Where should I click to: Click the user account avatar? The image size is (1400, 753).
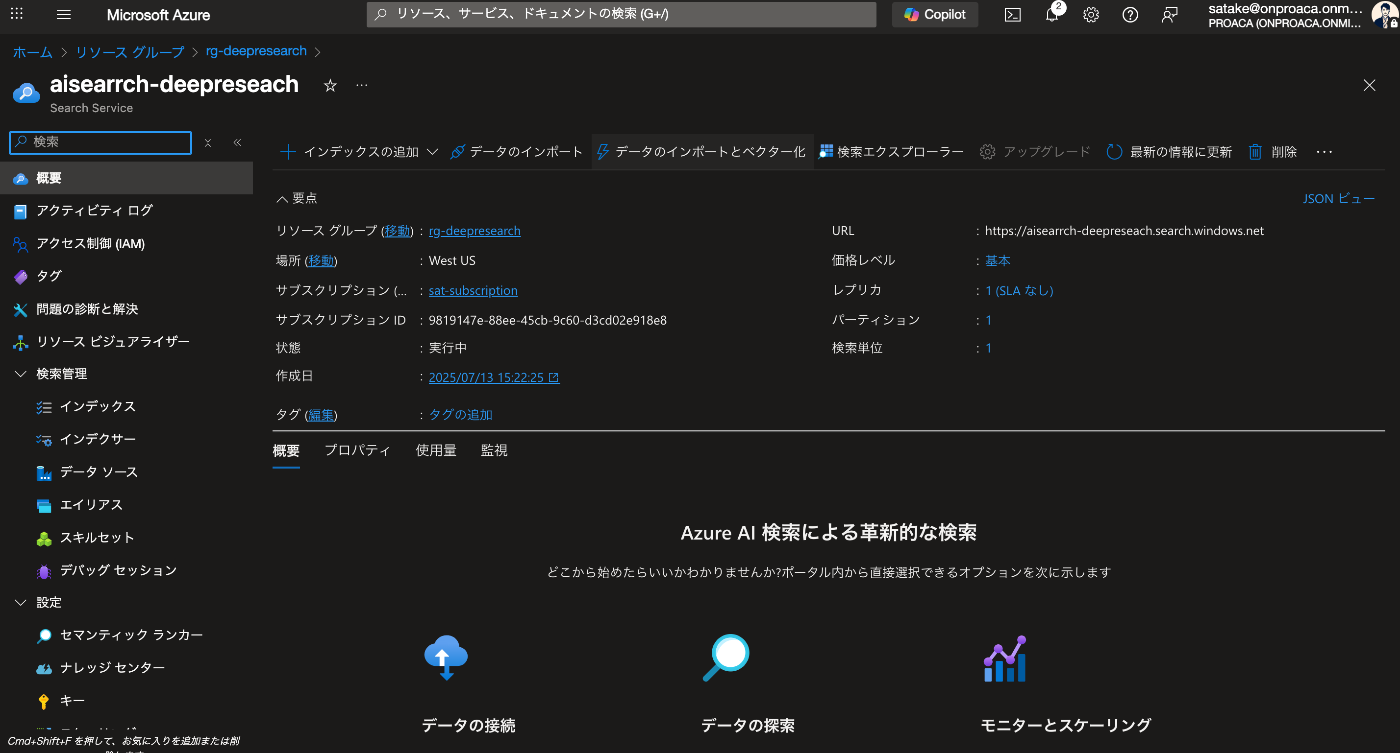[1385, 15]
